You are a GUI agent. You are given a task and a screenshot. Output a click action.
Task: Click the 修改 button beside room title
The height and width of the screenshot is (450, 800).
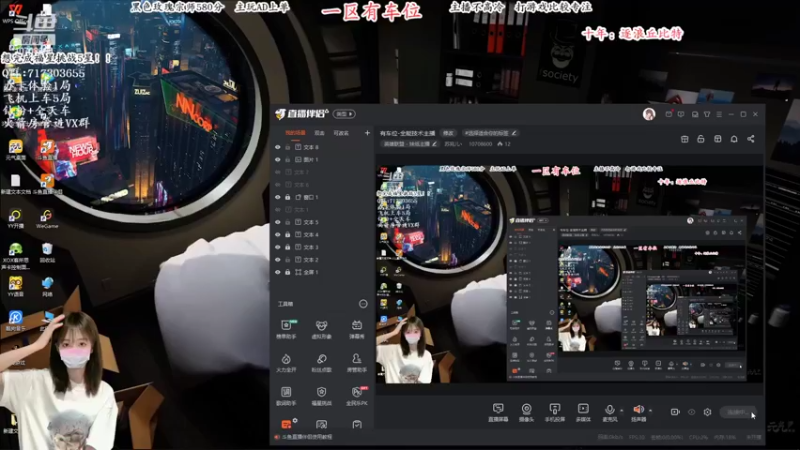pyautogui.click(x=448, y=133)
